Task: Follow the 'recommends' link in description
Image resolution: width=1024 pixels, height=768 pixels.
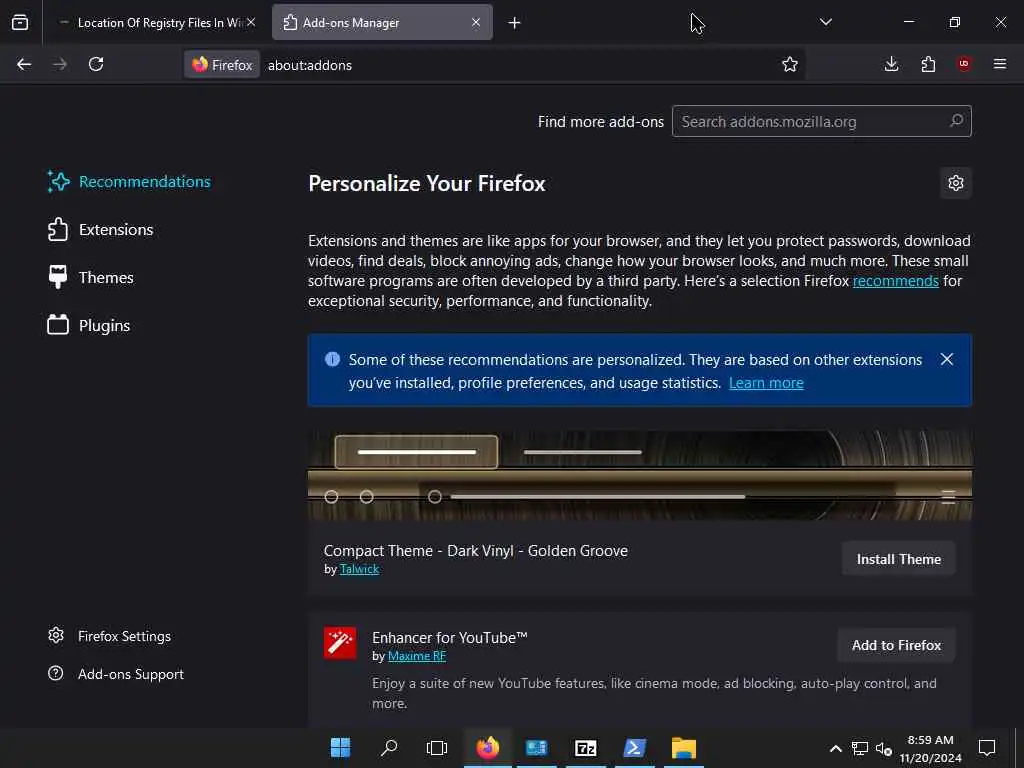Action: 895,281
